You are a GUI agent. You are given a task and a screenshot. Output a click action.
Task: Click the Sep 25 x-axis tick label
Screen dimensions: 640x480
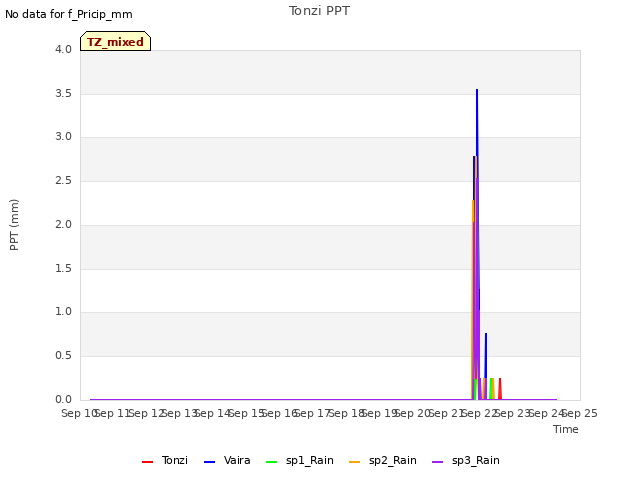coord(580,414)
